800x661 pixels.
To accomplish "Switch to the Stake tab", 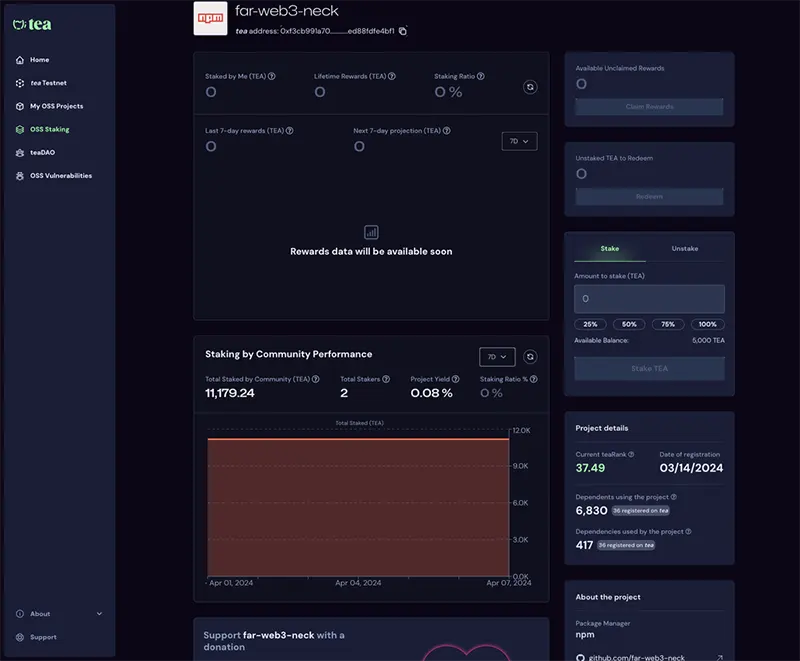I will 610,249.
